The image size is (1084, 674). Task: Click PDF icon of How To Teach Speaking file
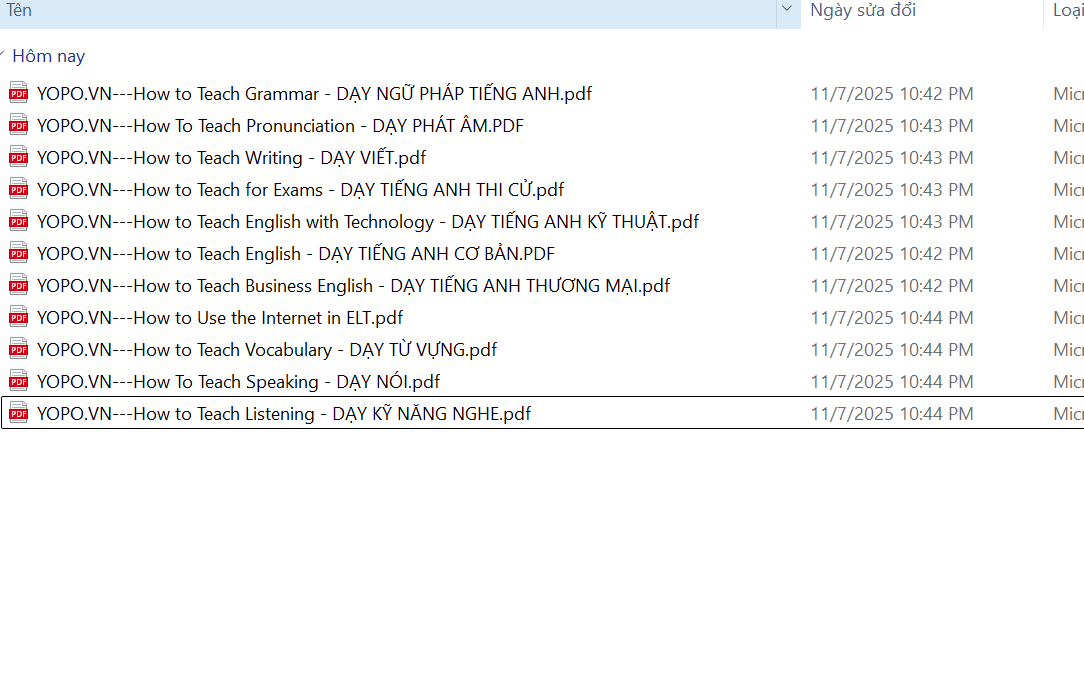18,382
